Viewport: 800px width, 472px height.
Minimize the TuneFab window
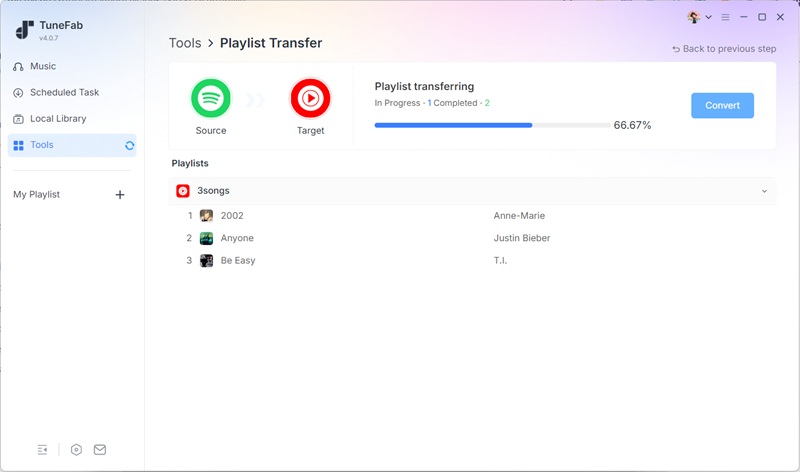tap(744, 17)
